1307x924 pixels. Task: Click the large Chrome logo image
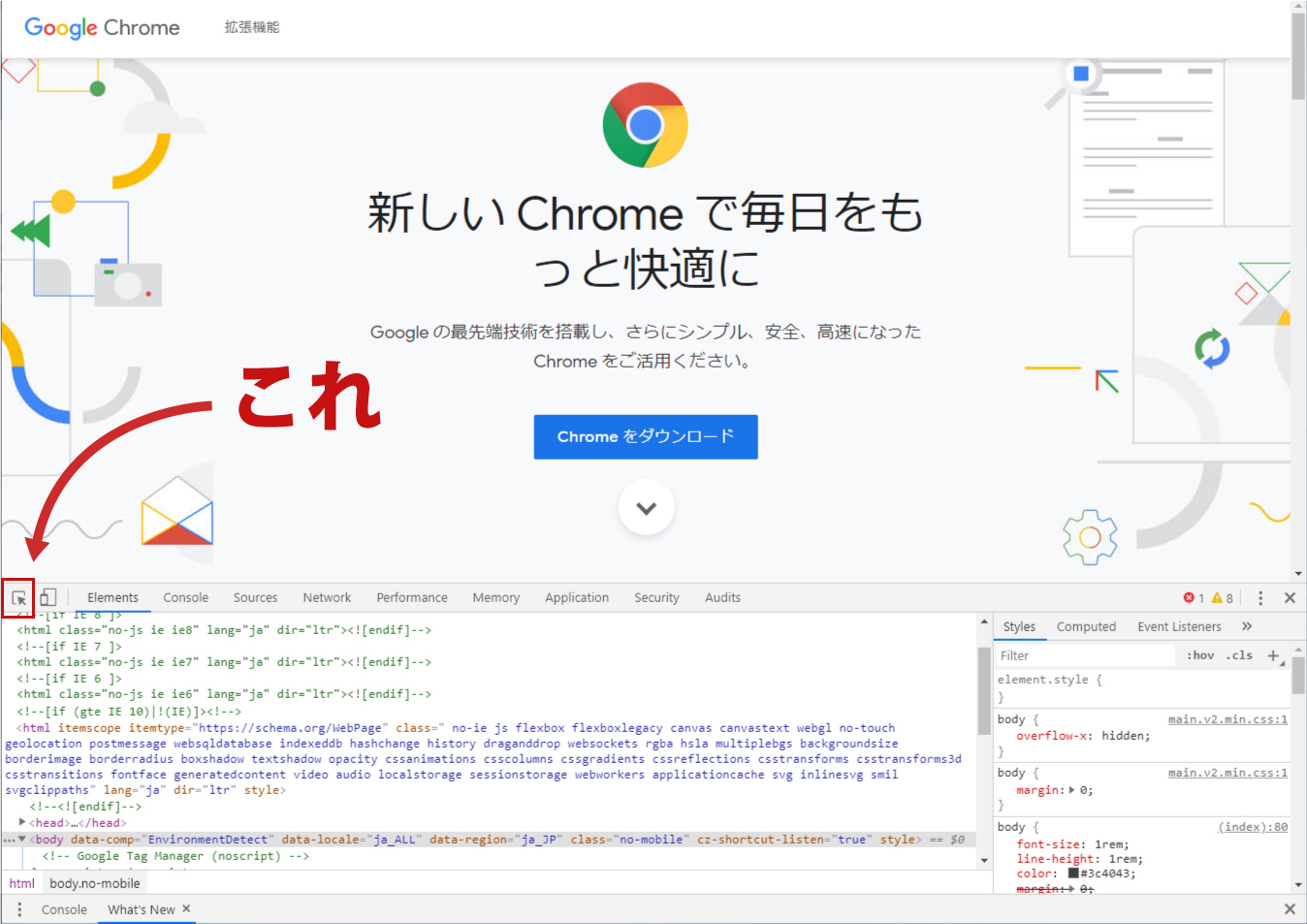[646, 125]
